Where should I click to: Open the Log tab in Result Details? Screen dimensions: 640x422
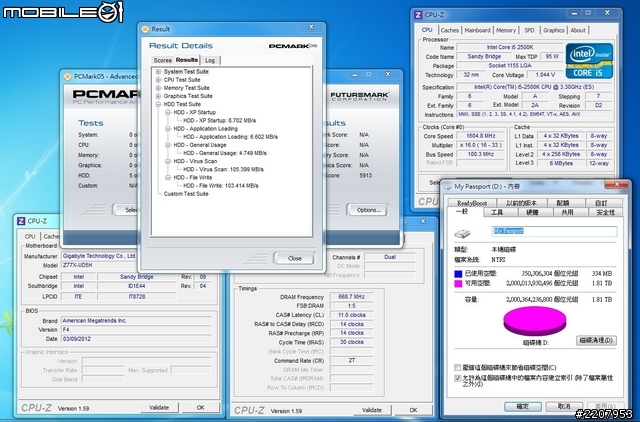(x=210, y=60)
